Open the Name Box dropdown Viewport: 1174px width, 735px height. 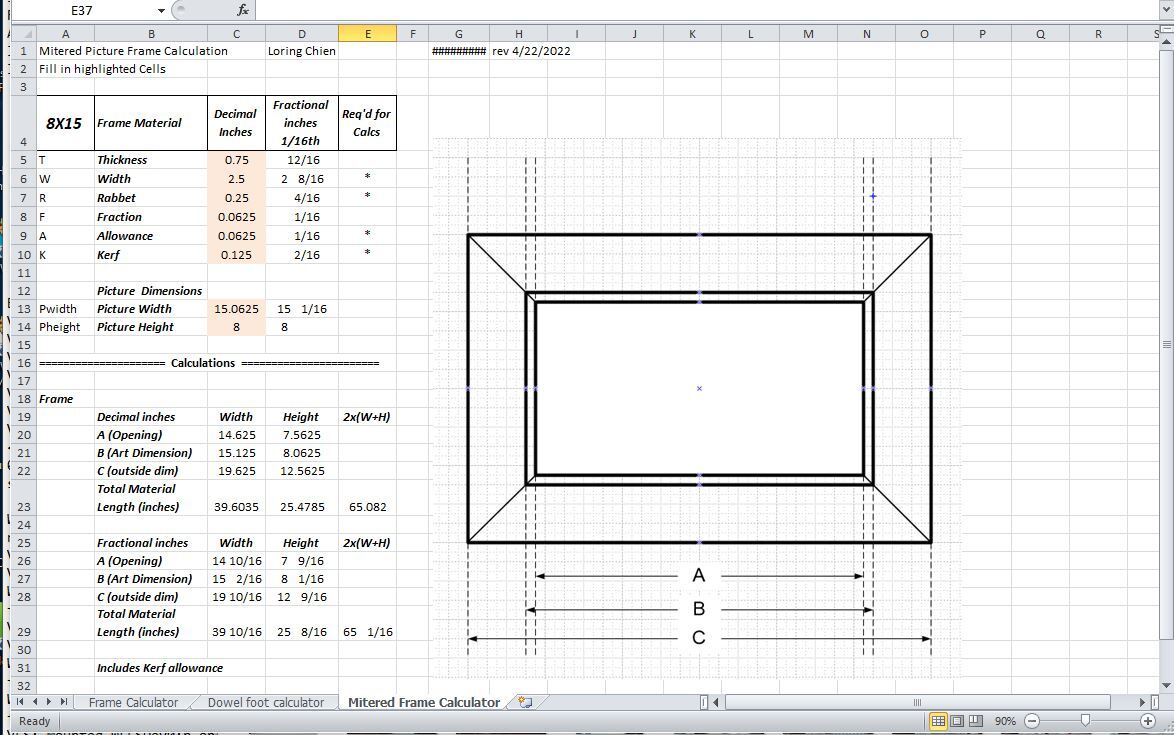[162, 10]
